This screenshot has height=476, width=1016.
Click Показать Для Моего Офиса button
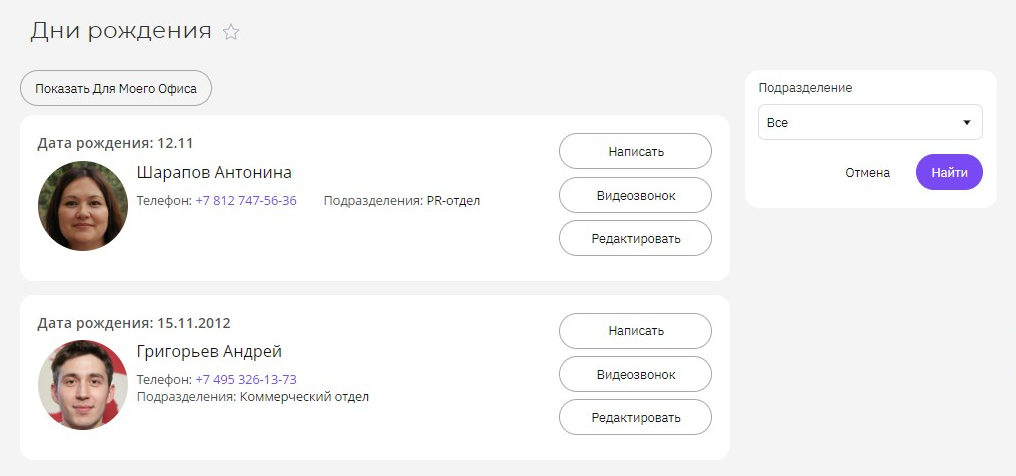point(116,88)
